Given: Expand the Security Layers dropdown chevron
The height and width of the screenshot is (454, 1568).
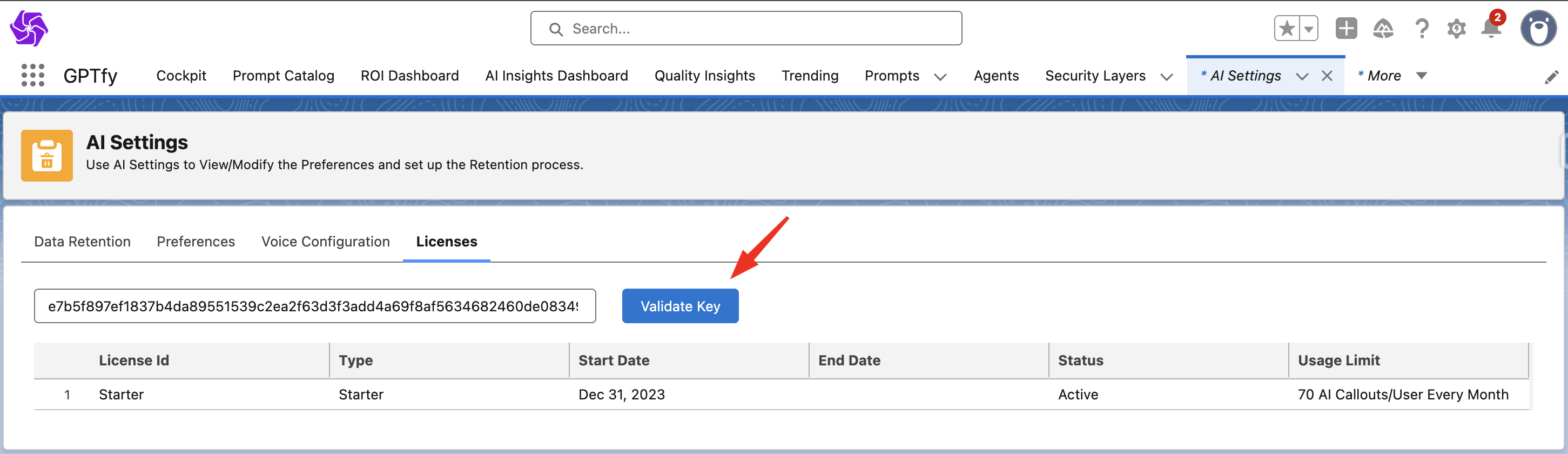Looking at the screenshot, I should 1166,77.
